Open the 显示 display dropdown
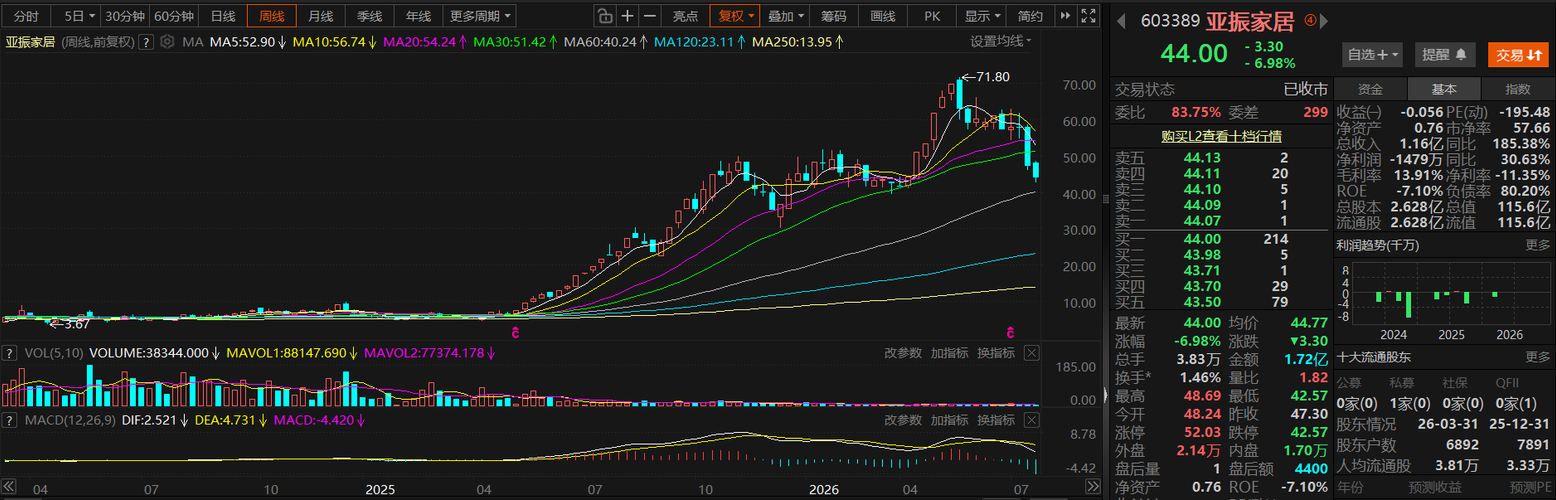The width and height of the screenshot is (1556, 500). tap(983, 16)
